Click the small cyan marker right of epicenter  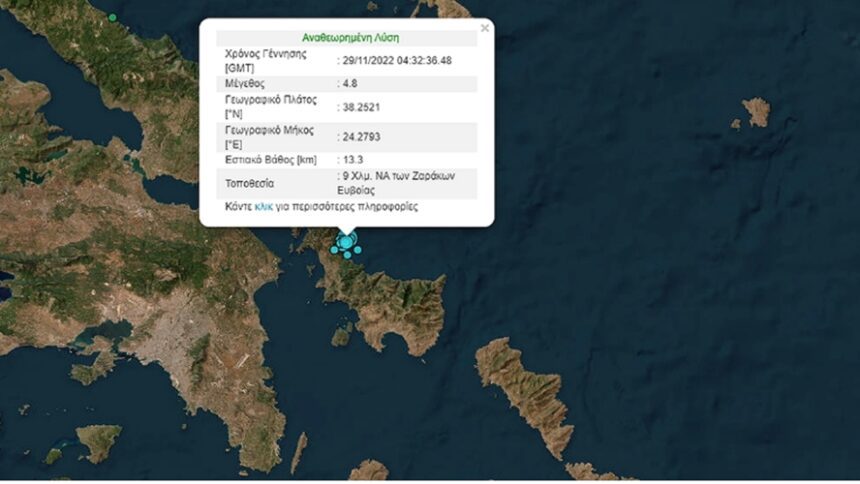click(x=357, y=250)
